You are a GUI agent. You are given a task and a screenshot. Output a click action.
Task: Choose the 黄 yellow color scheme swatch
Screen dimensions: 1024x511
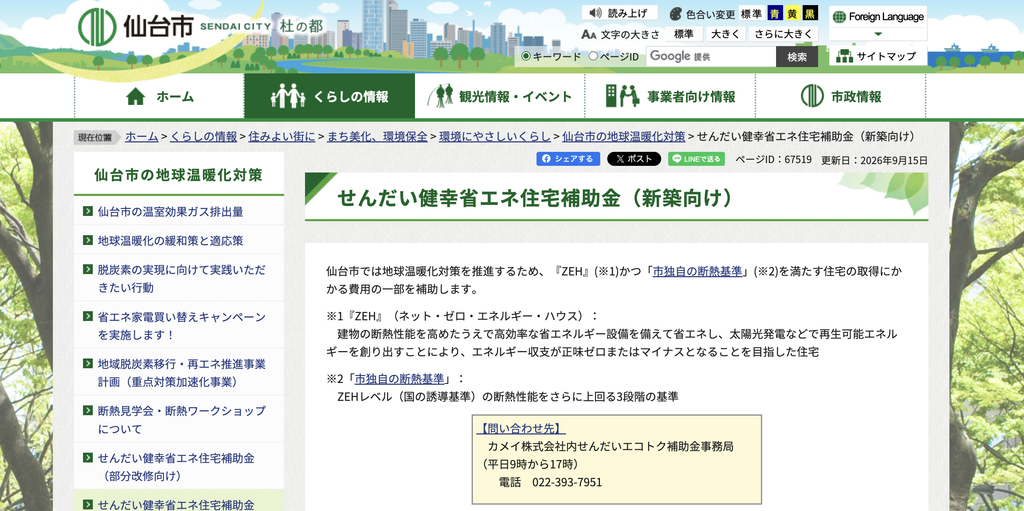(792, 14)
